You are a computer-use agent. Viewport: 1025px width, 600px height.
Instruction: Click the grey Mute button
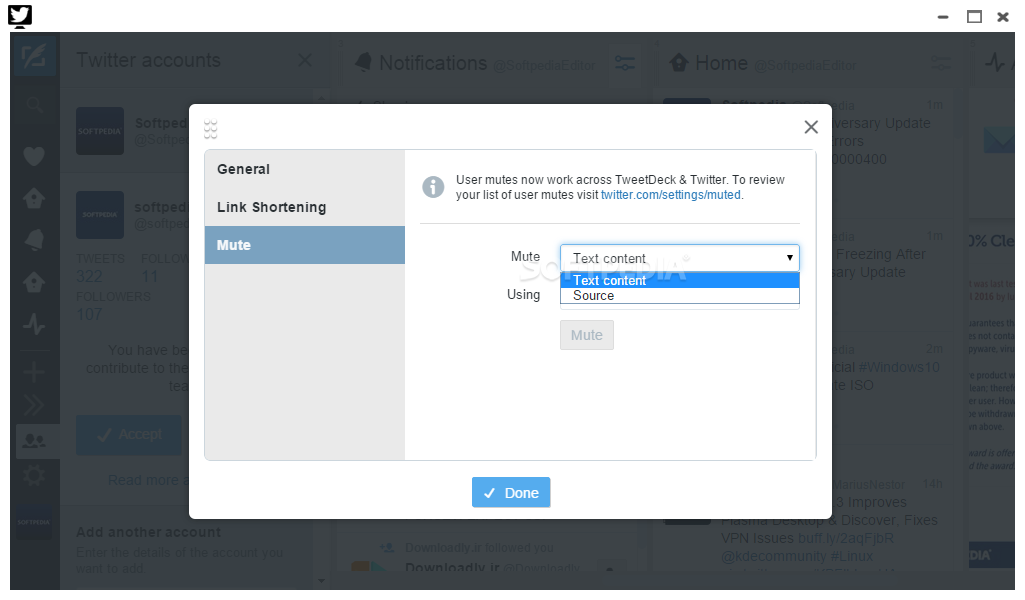(x=586, y=335)
